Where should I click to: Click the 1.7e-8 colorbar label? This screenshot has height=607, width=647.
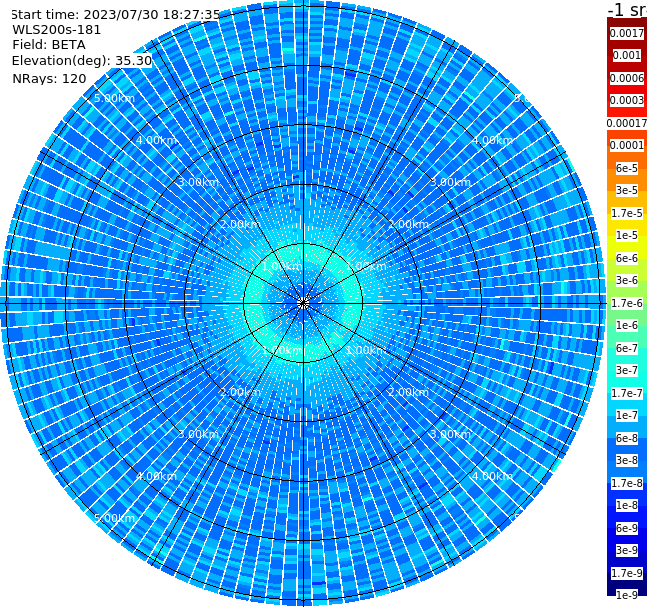point(627,483)
